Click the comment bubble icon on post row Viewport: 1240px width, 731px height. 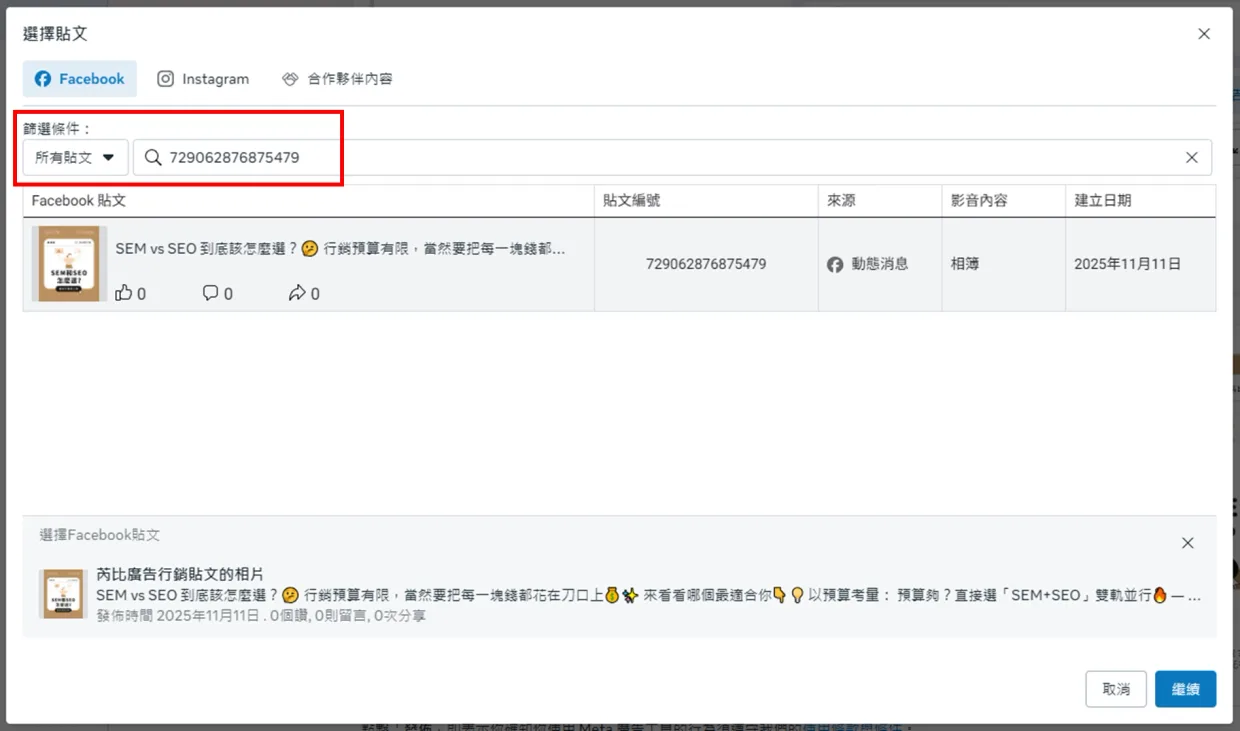(x=210, y=293)
